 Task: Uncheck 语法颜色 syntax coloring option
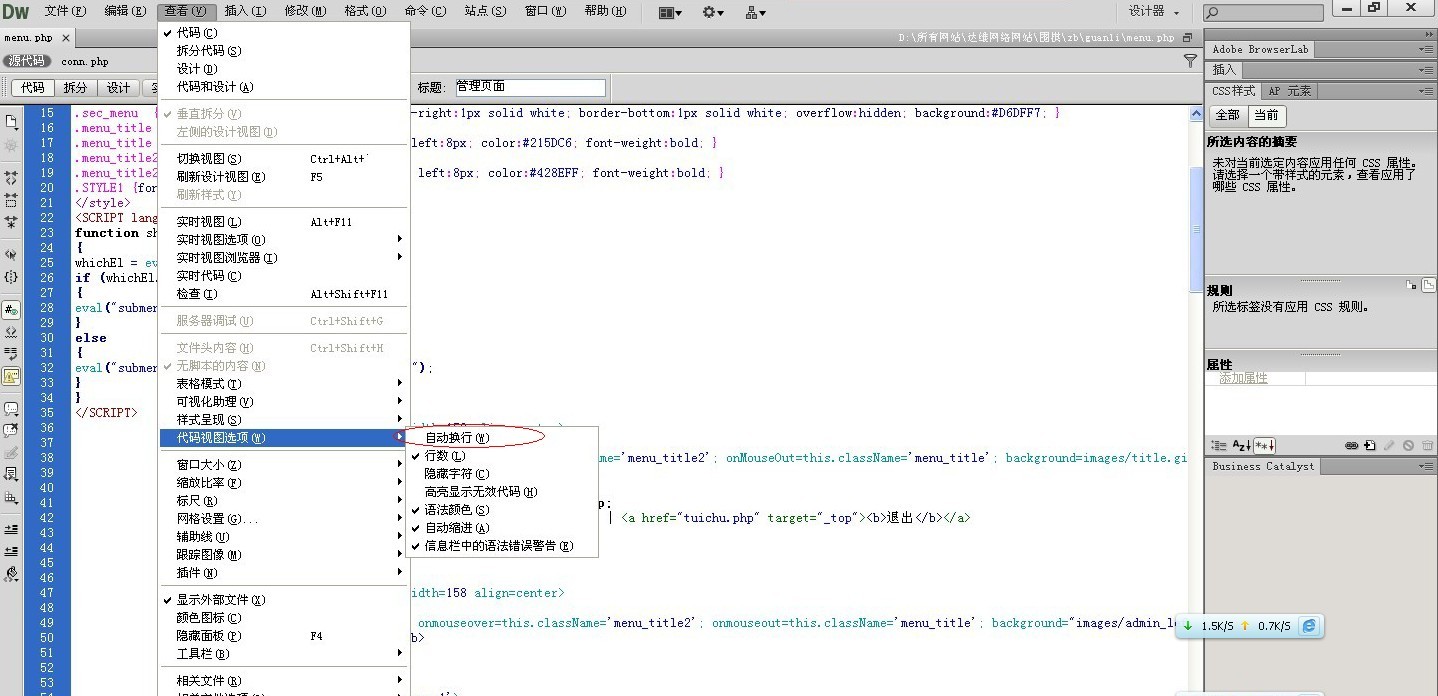point(457,510)
